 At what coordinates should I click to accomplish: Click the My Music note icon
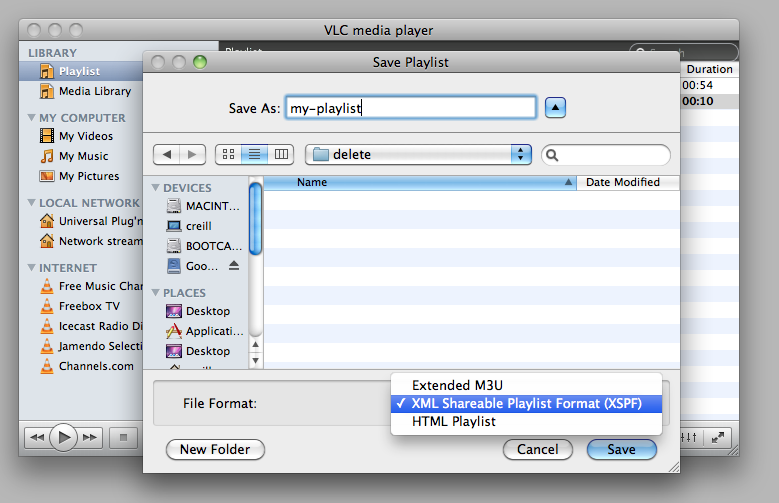coord(47,156)
